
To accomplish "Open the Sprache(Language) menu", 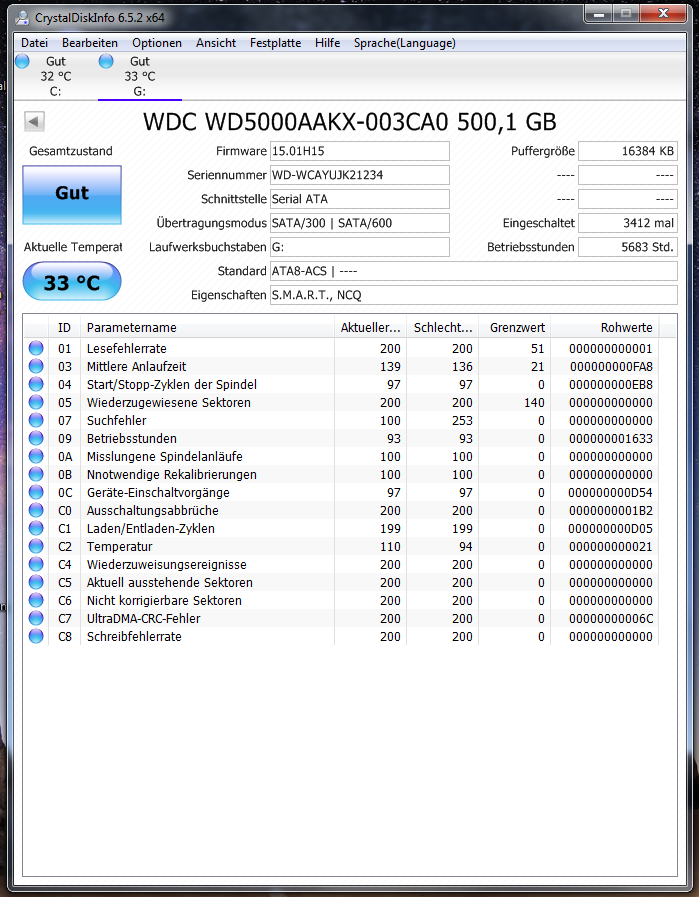I will coord(404,43).
